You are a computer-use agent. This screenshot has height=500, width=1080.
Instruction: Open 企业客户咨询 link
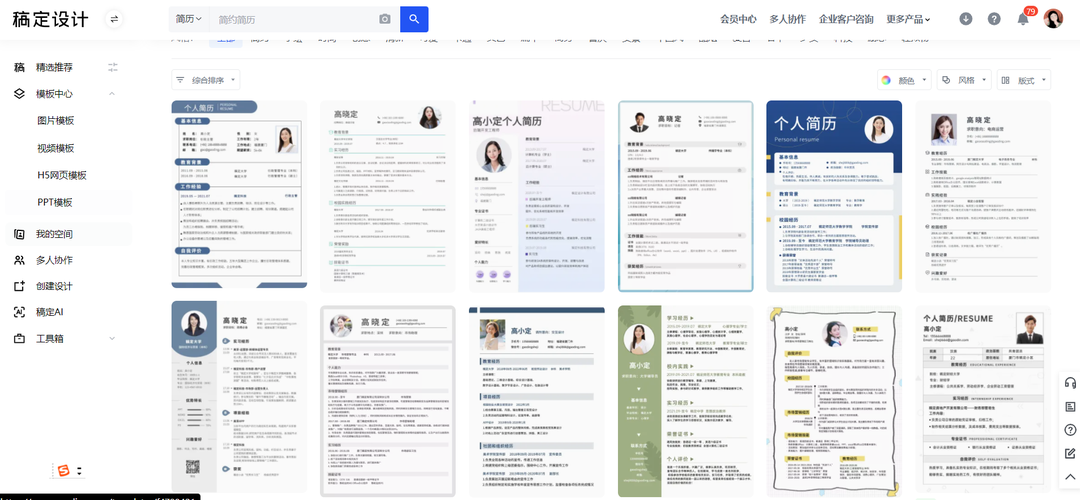pos(846,19)
